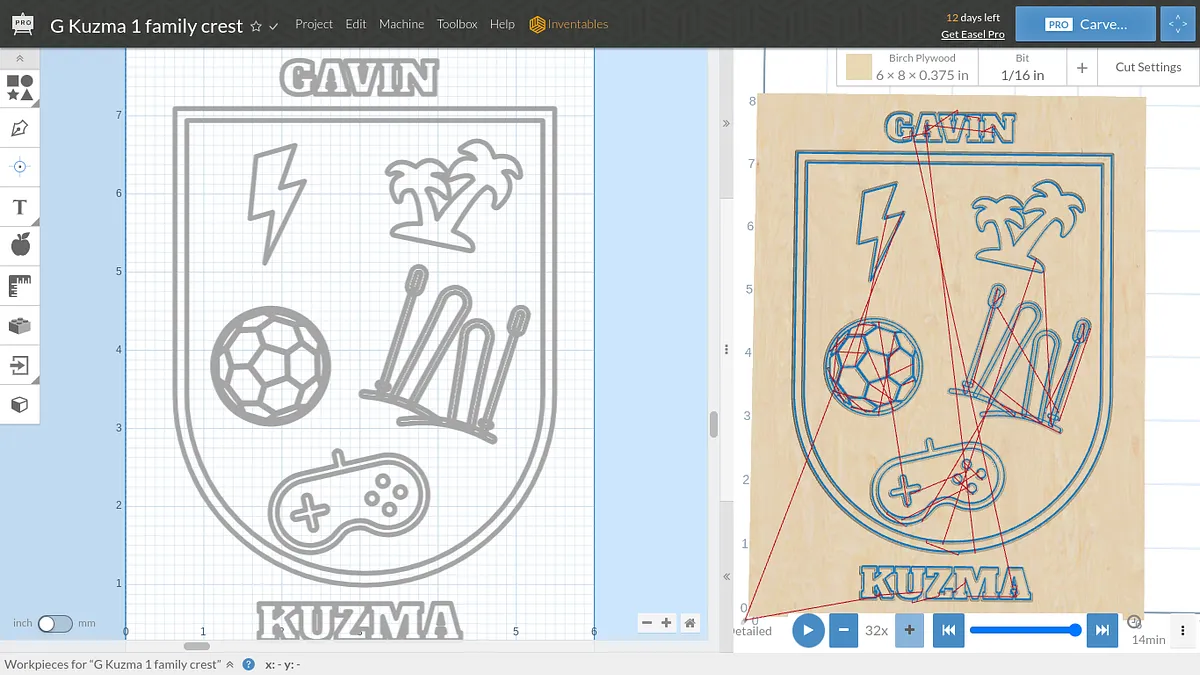The width and height of the screenshot is (1200, 675).
Task: Select the Pen tool
Action: [20, 128]
